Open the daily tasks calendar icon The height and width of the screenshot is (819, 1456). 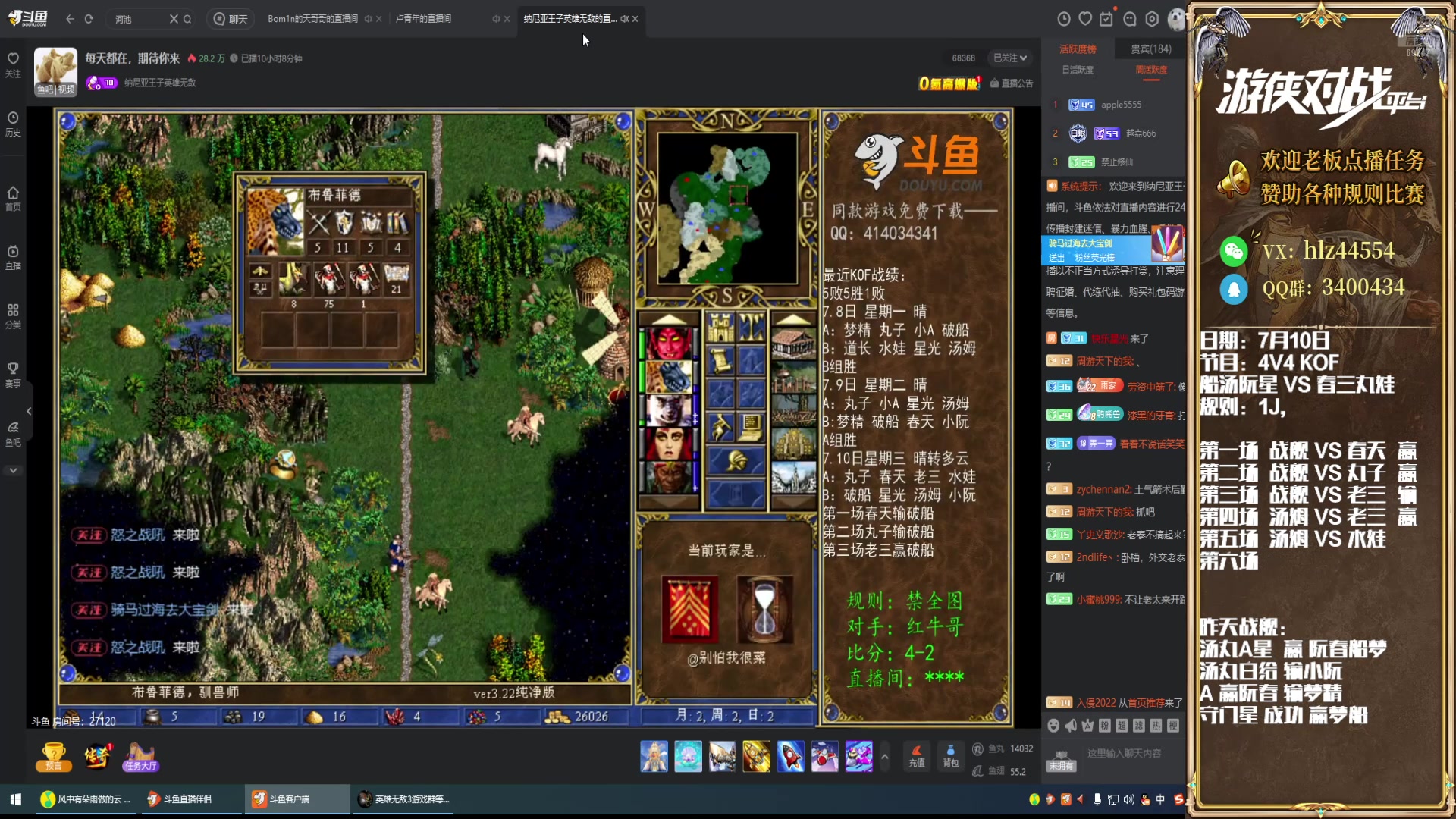[1106, 19]
